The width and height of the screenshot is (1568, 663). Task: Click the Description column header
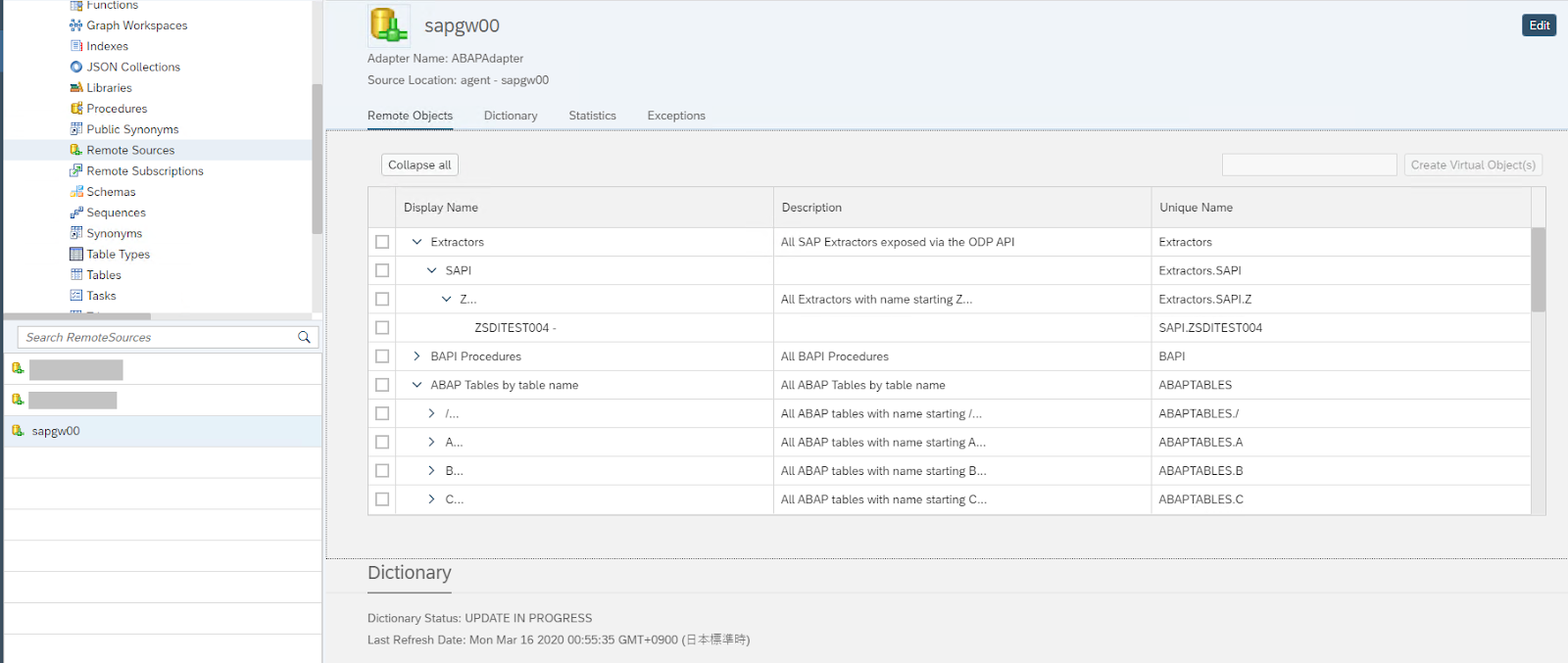click(962, 208)
